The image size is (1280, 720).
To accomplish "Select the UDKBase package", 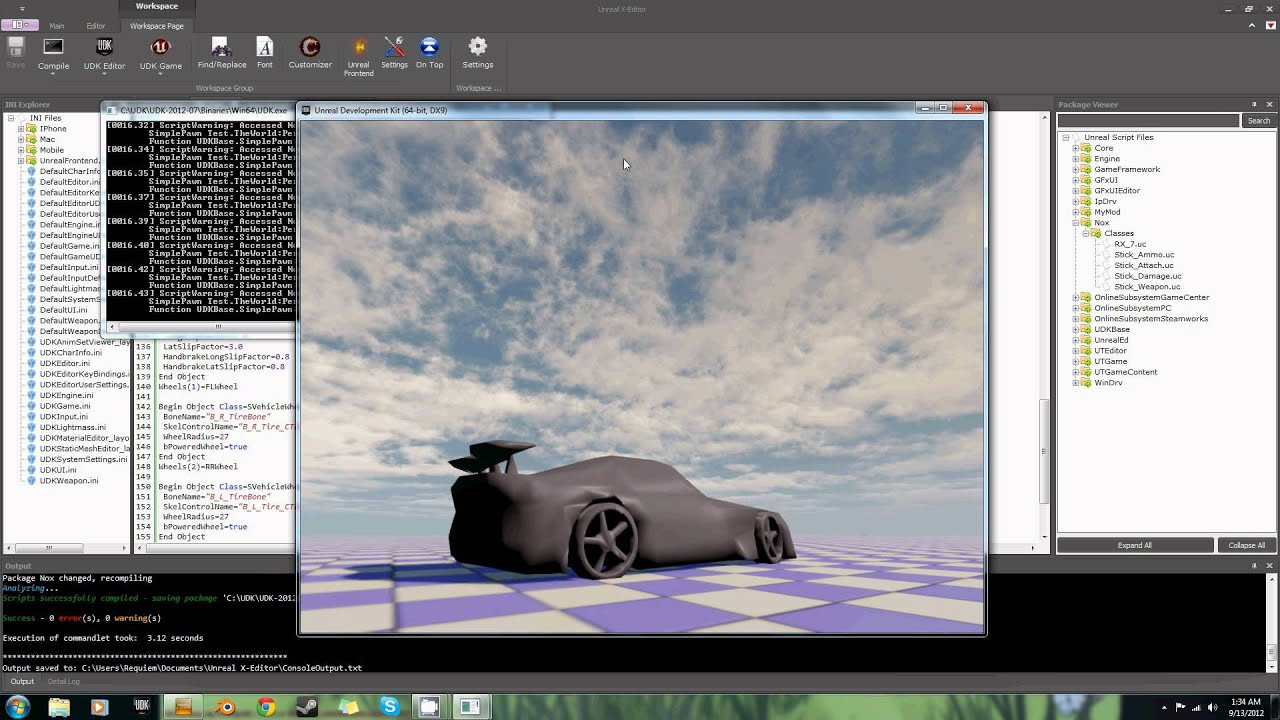I will (1112, 329).
